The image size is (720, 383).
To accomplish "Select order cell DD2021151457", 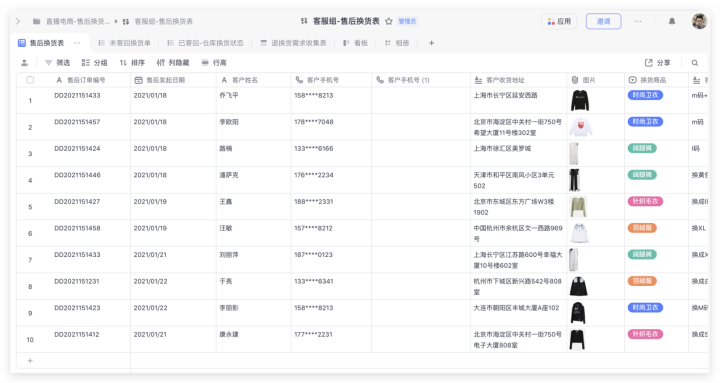I will [x=88, y=127].
